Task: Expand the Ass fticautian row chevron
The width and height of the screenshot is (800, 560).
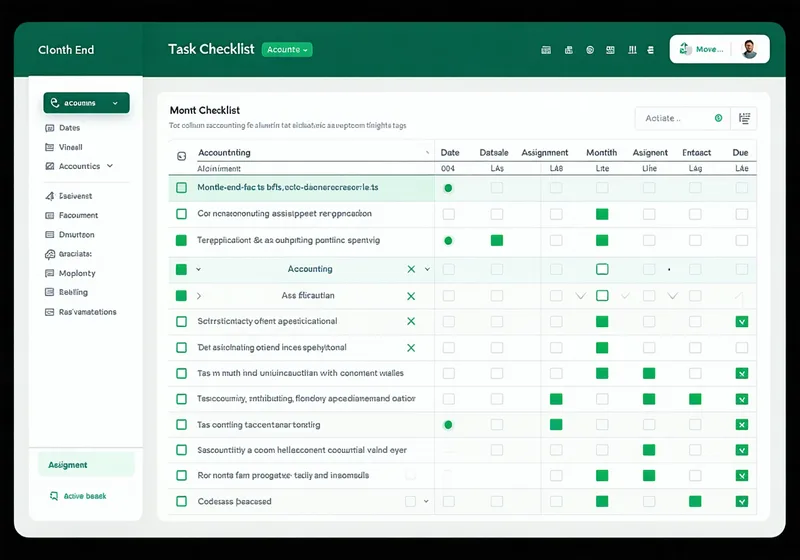Action: 199,296
